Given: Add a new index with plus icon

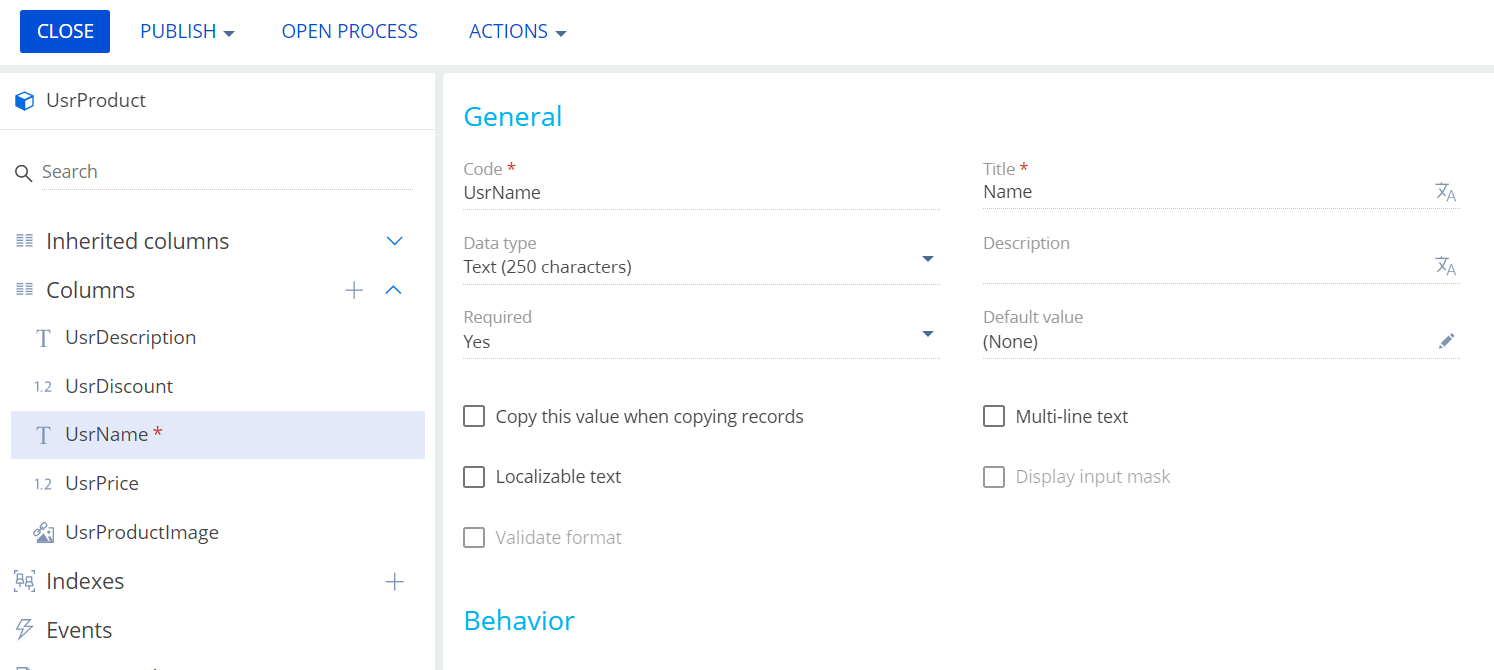Looking at the screenshot, I should 395,581.
